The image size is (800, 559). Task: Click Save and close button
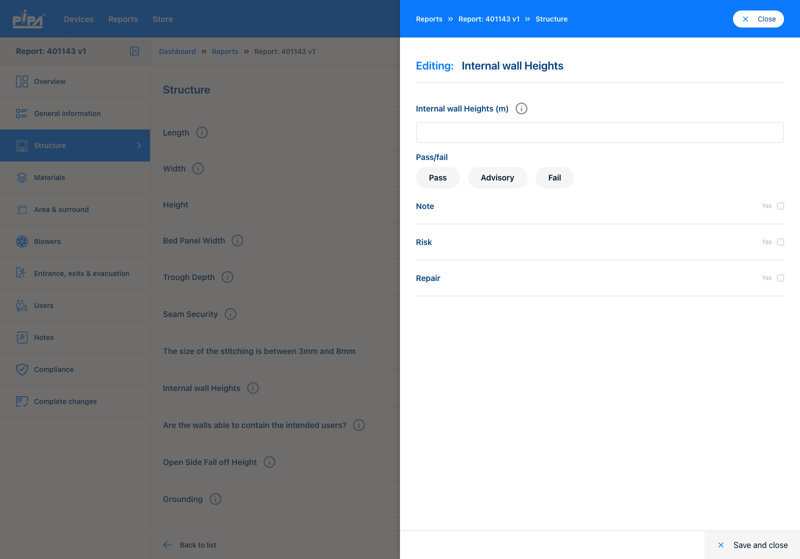tap(752, 545)
